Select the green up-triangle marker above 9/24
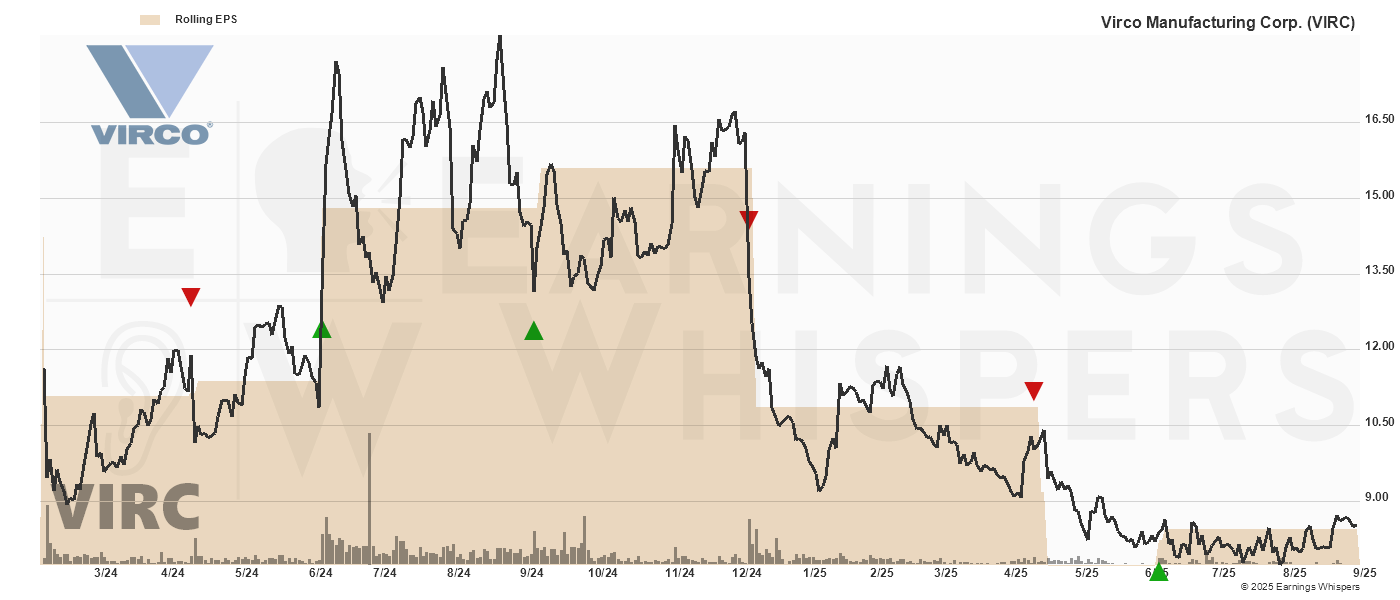This screenshot has width=1400, height=600. (x=534, y=331)
